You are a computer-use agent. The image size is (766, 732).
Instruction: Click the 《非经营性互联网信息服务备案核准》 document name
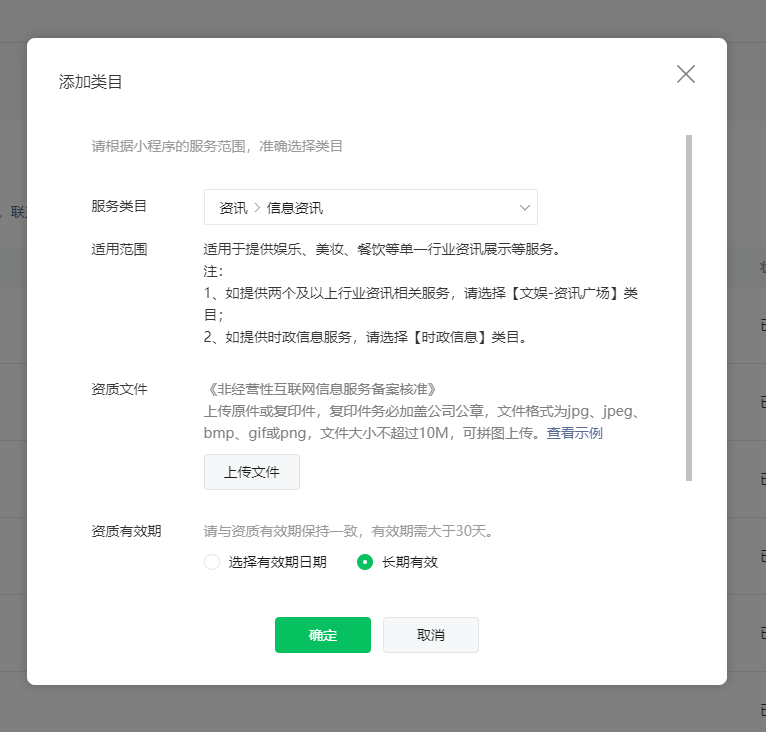click(320, 388)
